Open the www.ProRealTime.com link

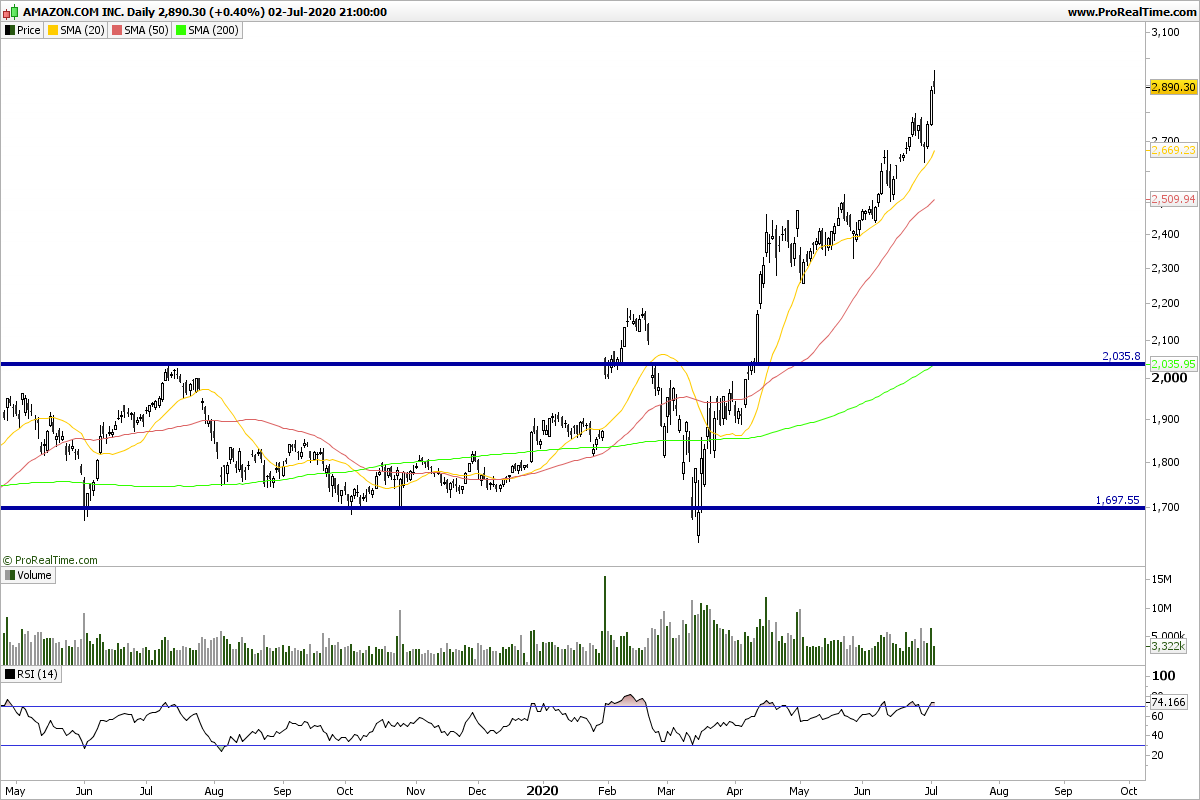click(x=1131, y=13)
